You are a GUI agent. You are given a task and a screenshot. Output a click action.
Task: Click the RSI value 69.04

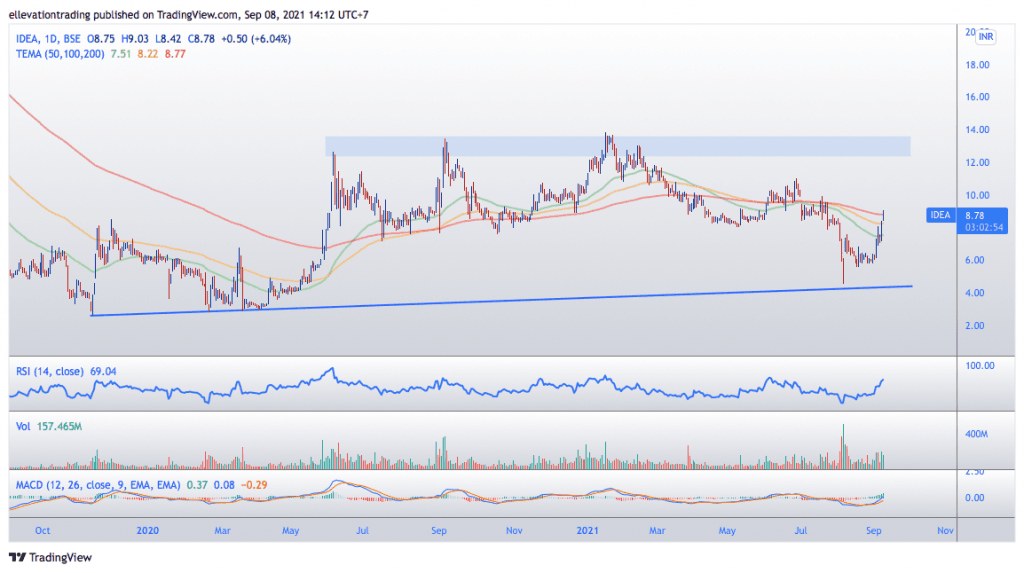coord(103,371)
